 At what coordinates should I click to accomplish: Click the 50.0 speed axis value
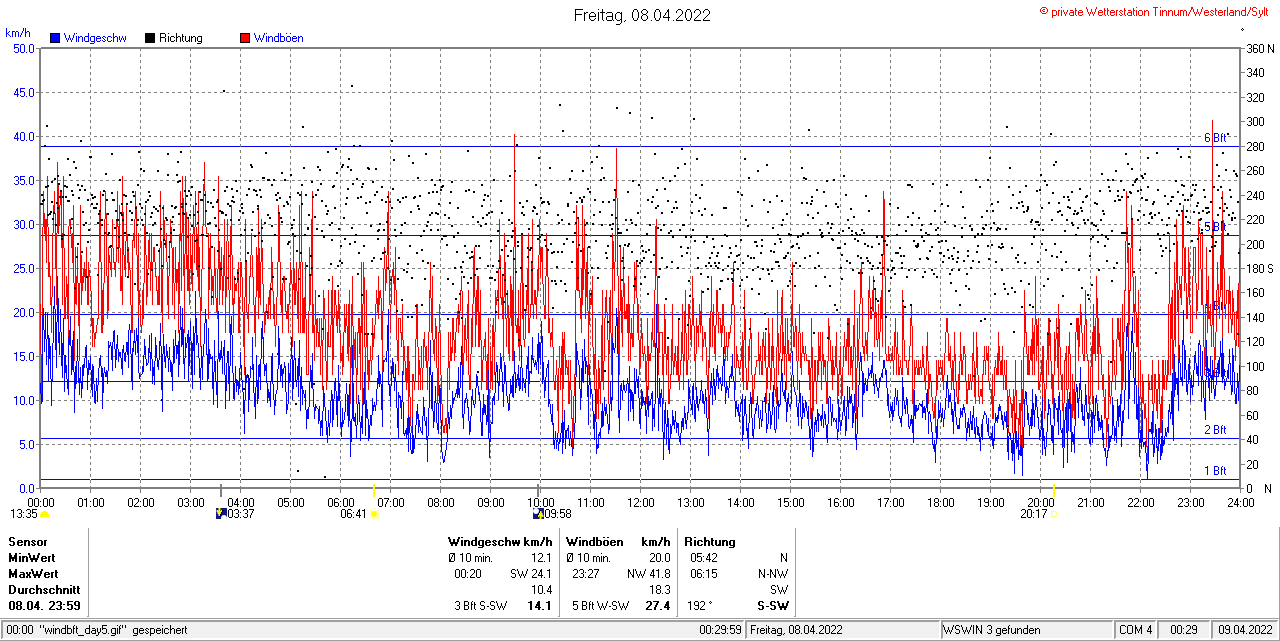23,48
